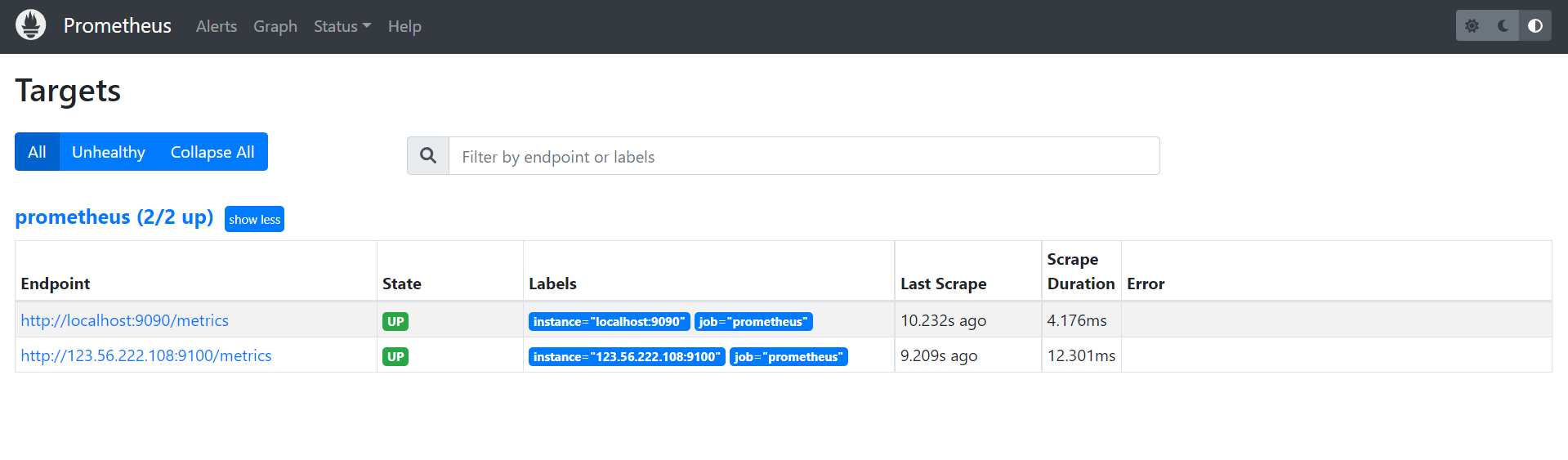Click the Prometheus brand title text
The width and height of the screenshot is (1568, 460).
pos(118,26)
